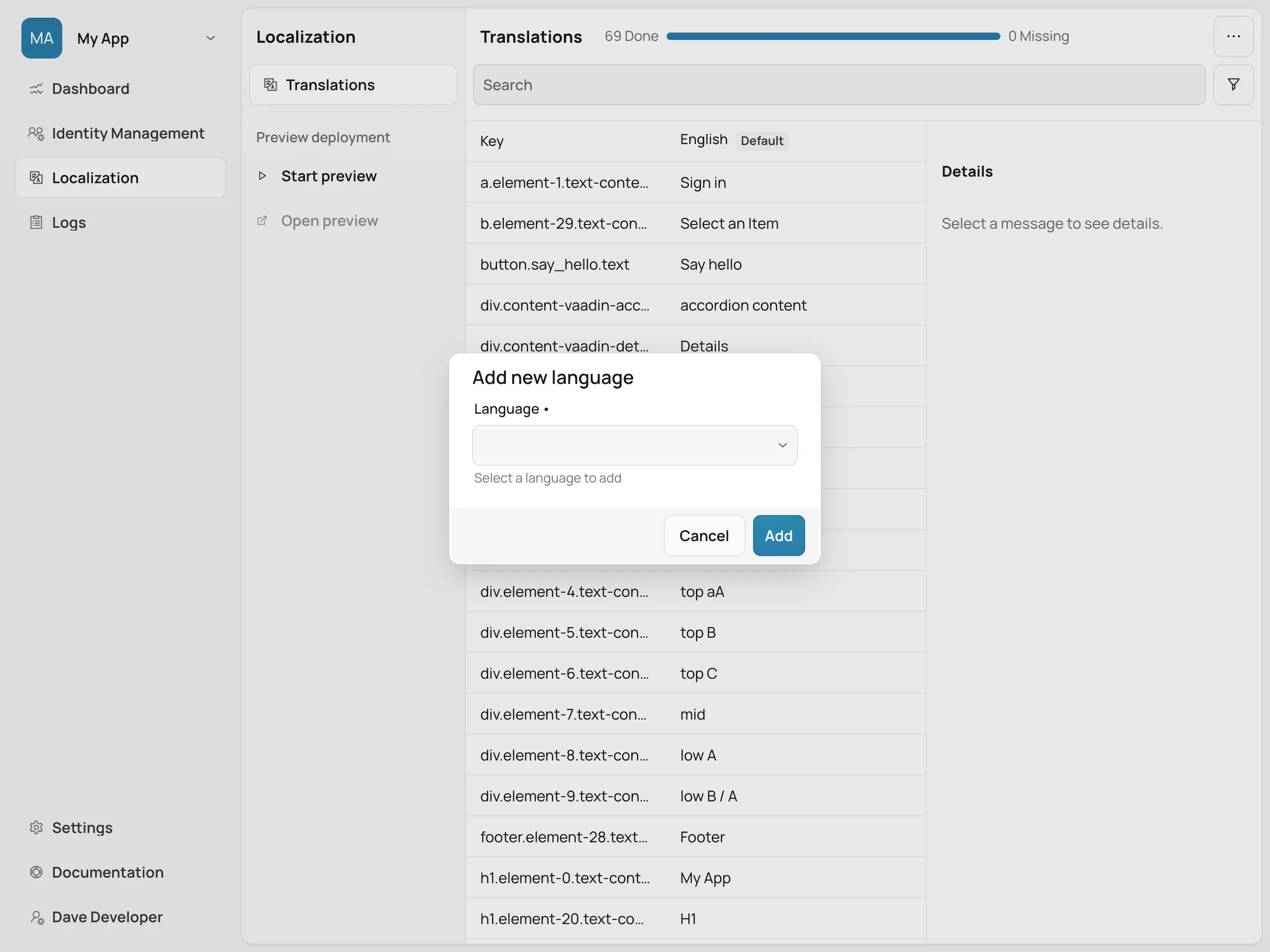Click into the Search field
Image resolution: width=1270 pixels, height=952 pixels.
[x=838, y=85]
